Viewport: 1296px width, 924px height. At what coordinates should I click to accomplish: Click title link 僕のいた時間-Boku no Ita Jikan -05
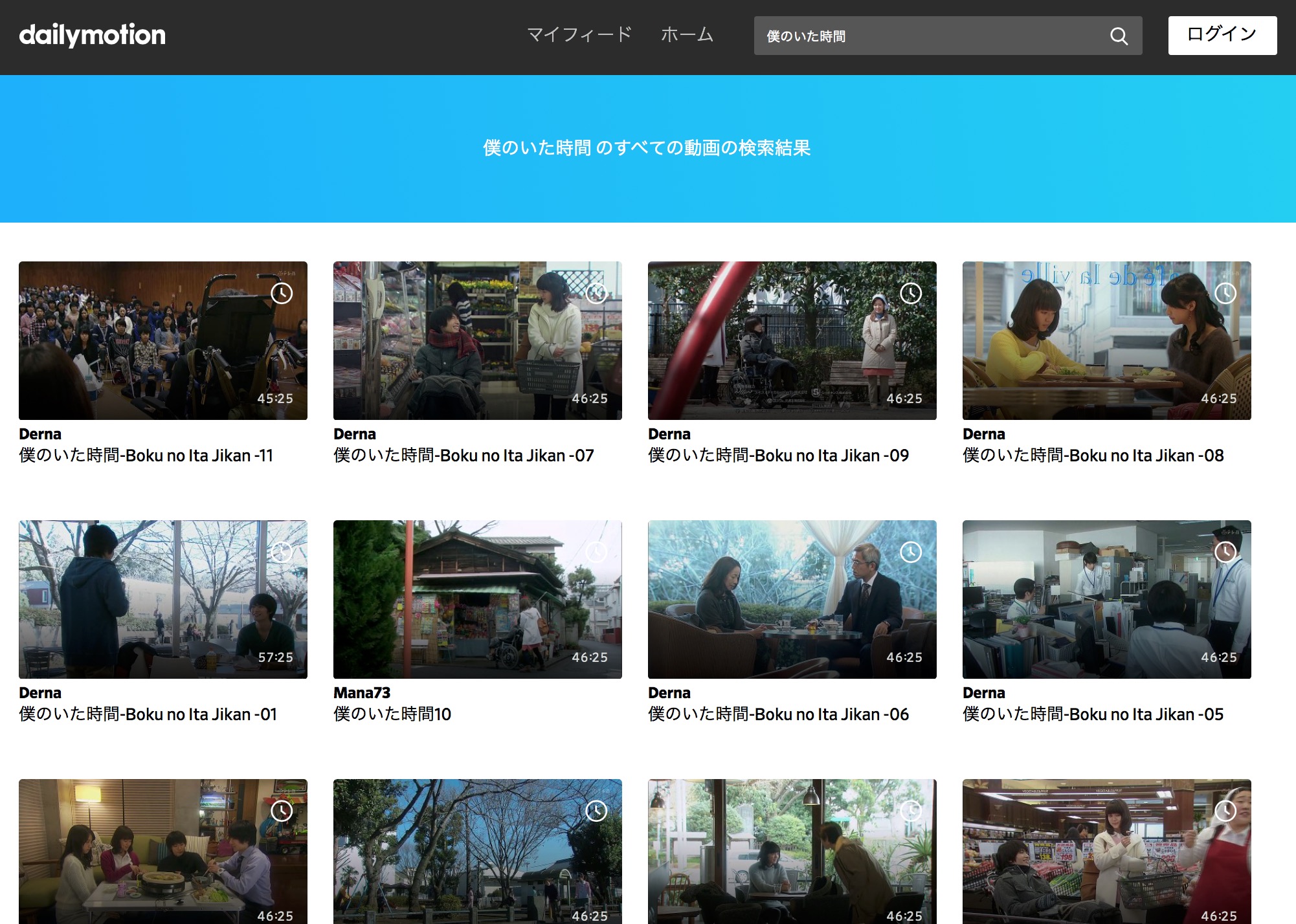click(1093, 714)
